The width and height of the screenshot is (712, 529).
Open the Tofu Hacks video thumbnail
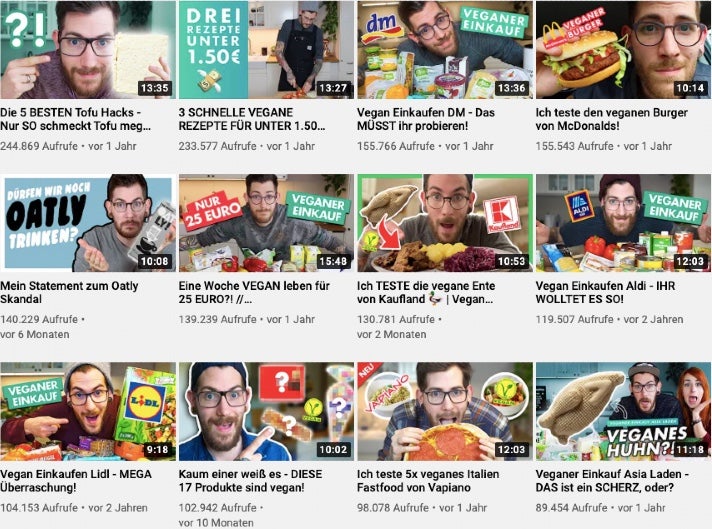click(x=88, y=49)
